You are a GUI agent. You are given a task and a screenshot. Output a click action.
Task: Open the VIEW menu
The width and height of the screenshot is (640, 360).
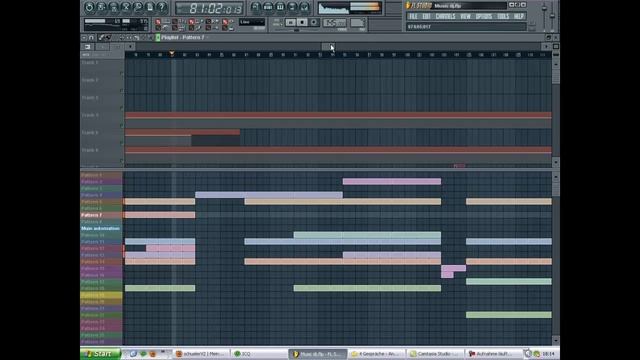coord(465,16)
